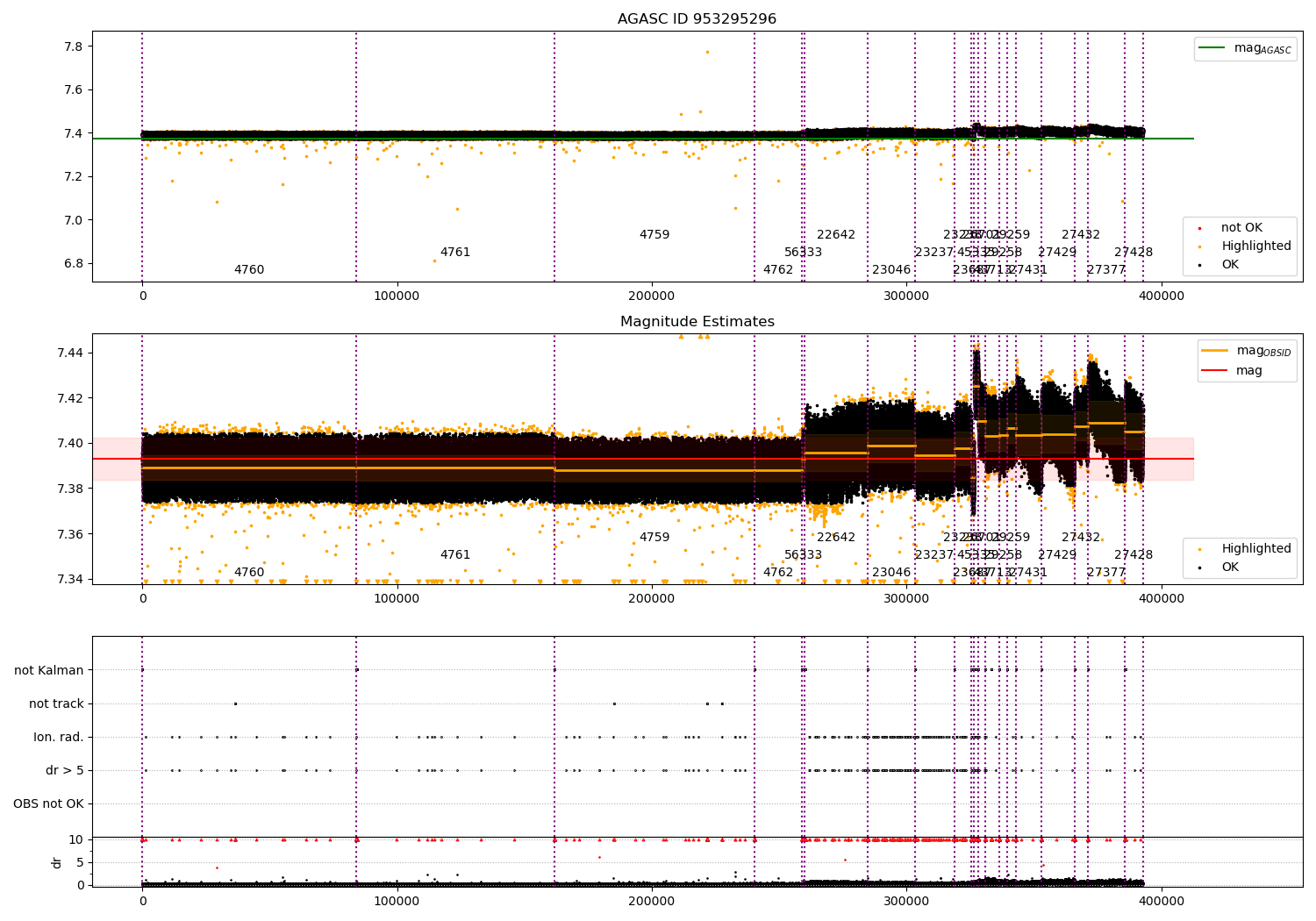This screenshot has height=921, width=1316.
Task: Click the 7.2 tick on the top y-axis
Action: pos(73,176)
